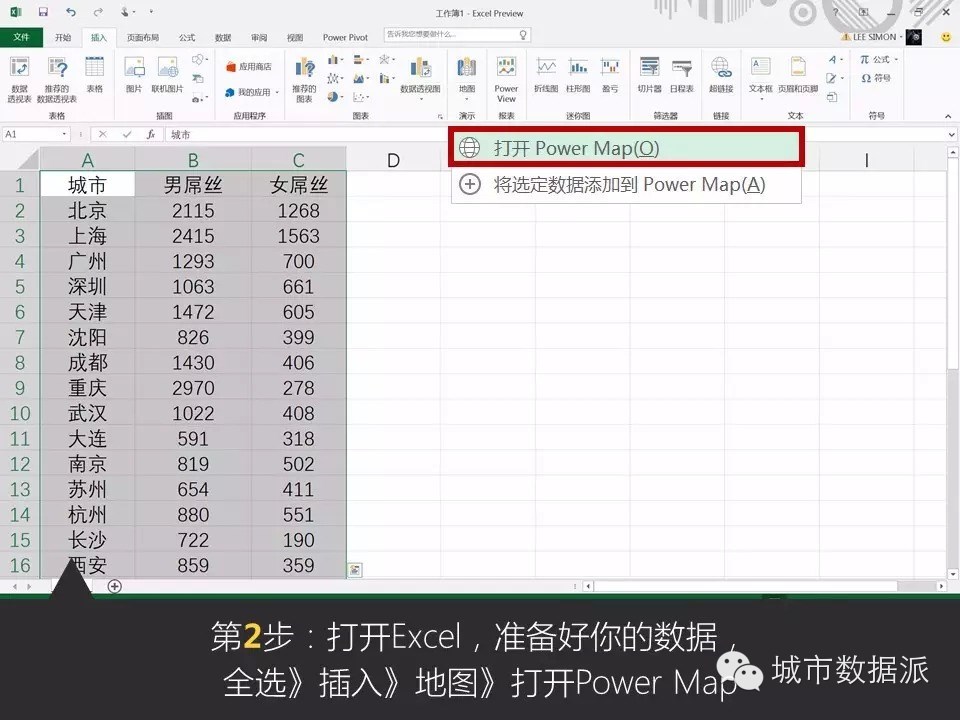Select the cell containing 杭州
The width and height of the screenshot is (960, 720).
point(88,514)
